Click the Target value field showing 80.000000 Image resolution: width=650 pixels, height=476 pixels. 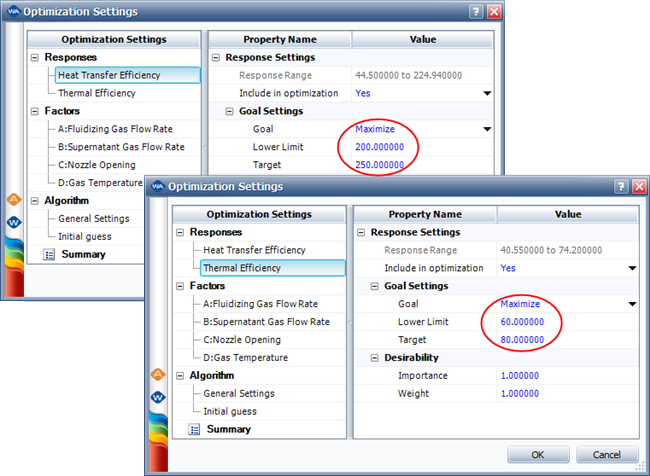tap(522, 340)
